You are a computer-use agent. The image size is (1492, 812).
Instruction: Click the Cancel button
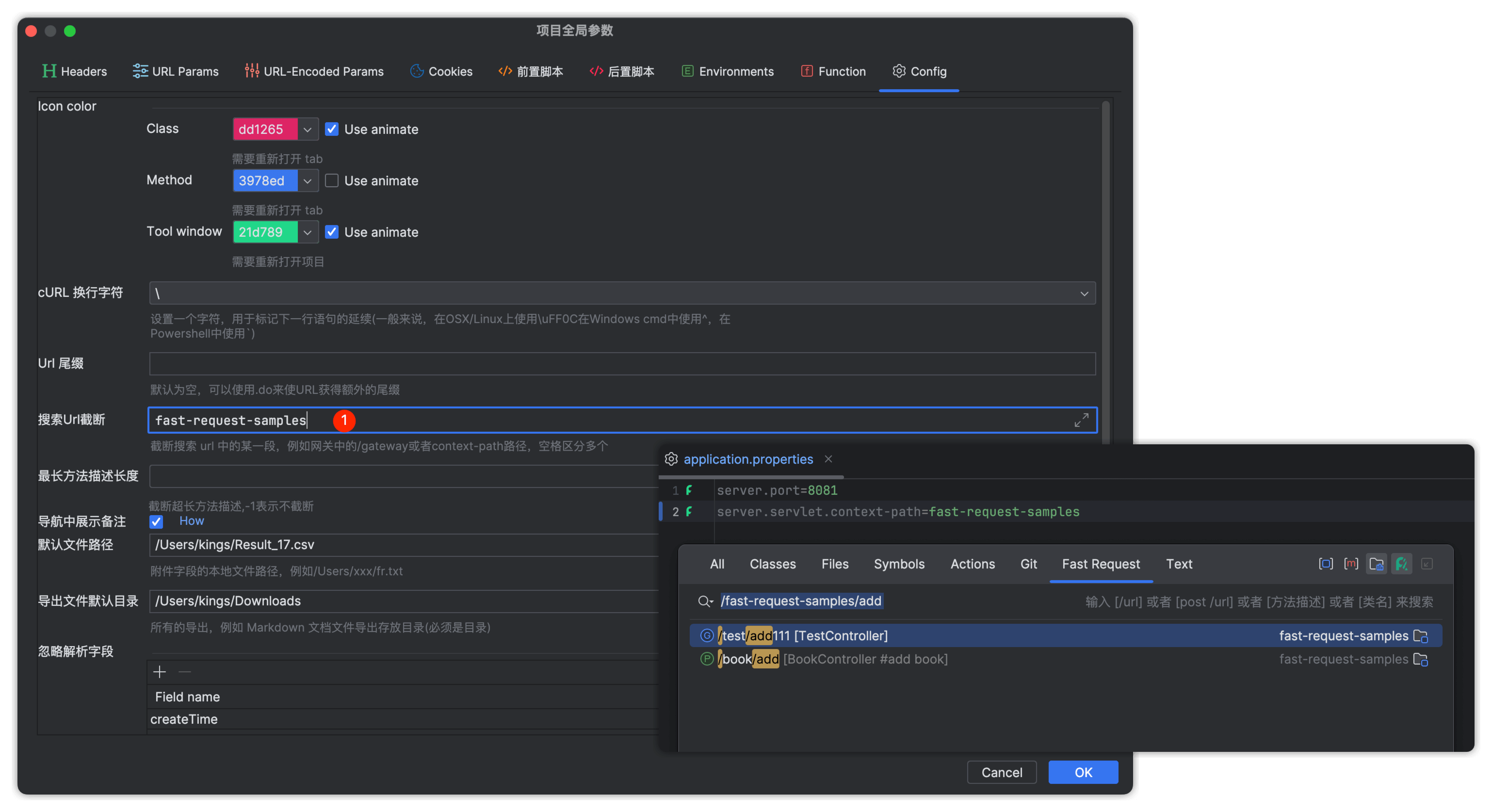coord(1002,772)
